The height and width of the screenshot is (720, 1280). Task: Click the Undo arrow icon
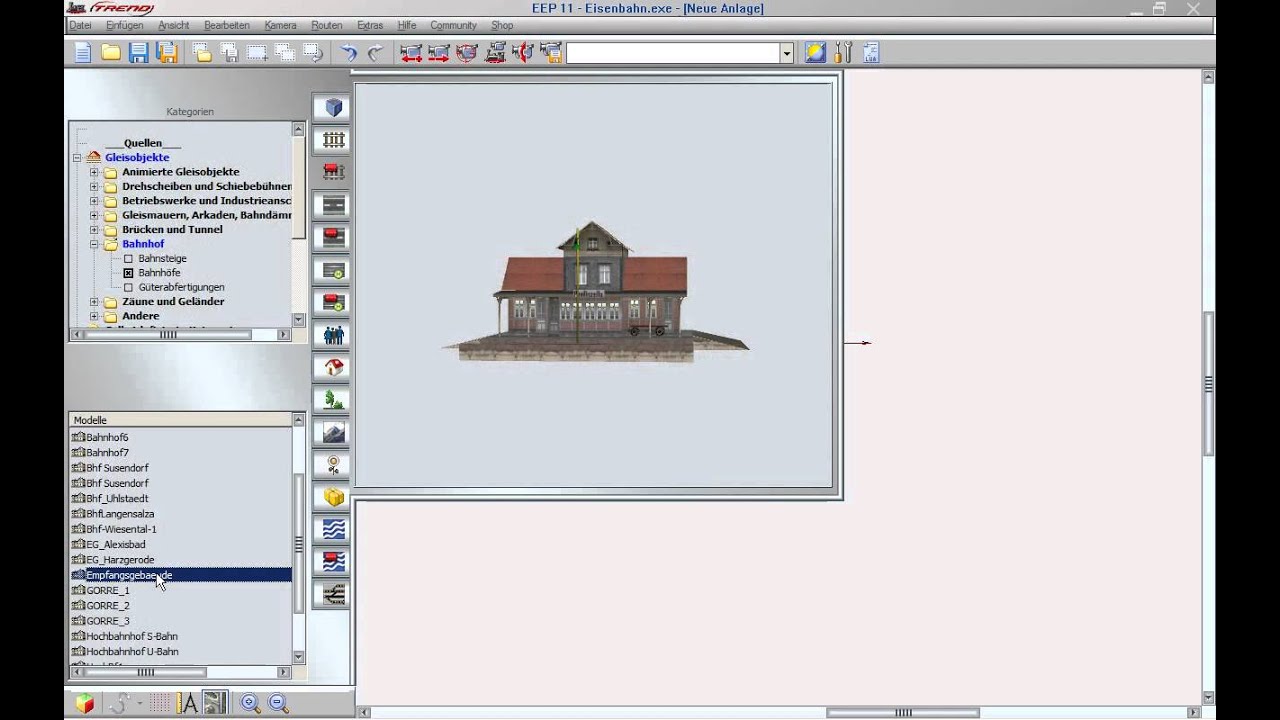[348, 53]
